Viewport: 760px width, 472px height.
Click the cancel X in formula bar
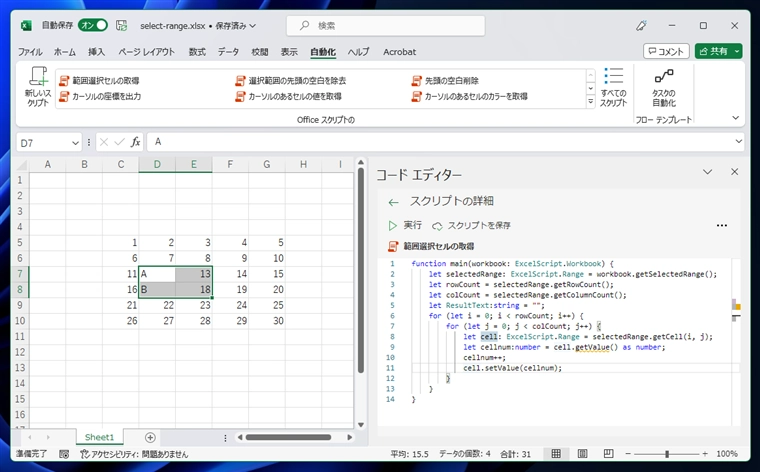coord(104,142)
